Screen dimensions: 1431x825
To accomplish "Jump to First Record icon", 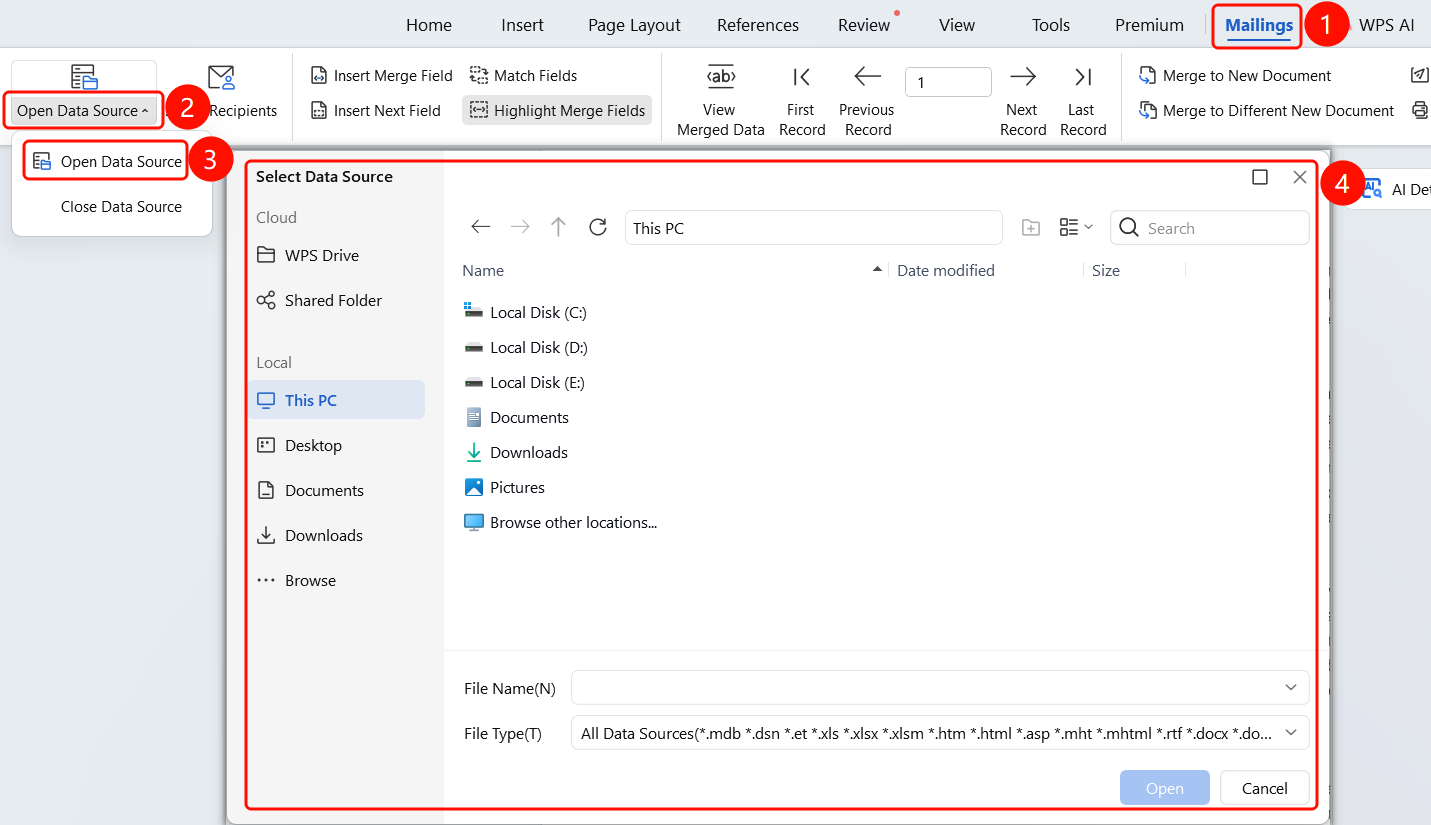I will point(801,77).
